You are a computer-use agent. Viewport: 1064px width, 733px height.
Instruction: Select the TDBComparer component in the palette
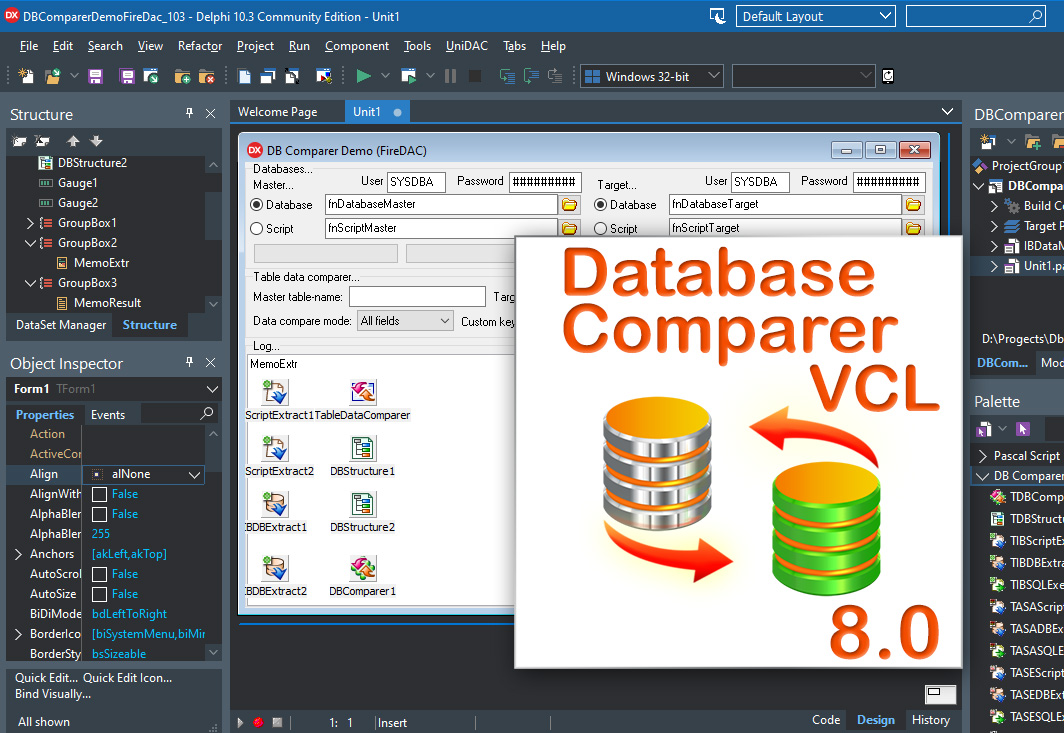[x=1018, y=497]
